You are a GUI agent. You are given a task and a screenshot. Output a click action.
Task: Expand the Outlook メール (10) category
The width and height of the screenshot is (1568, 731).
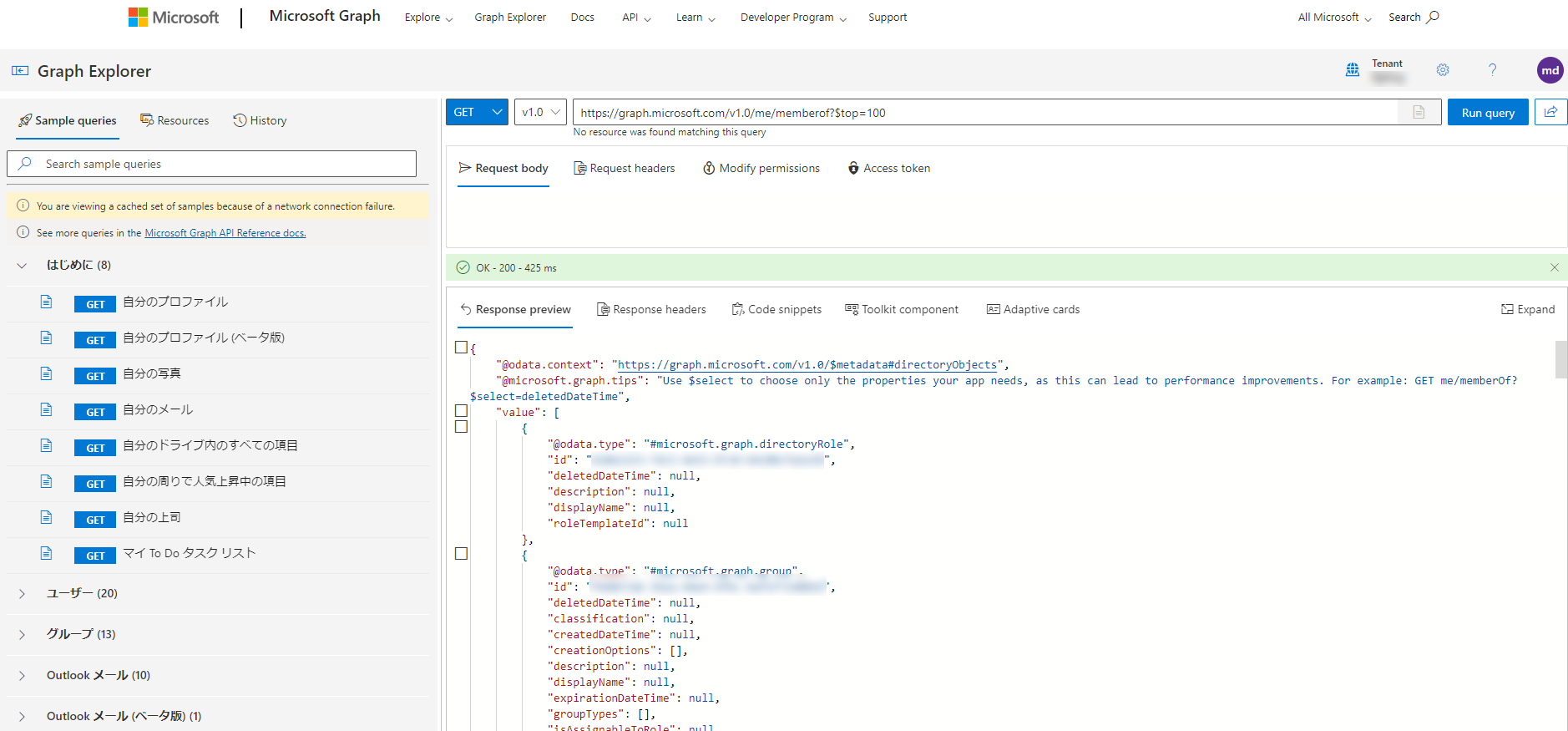pos(22,676)
